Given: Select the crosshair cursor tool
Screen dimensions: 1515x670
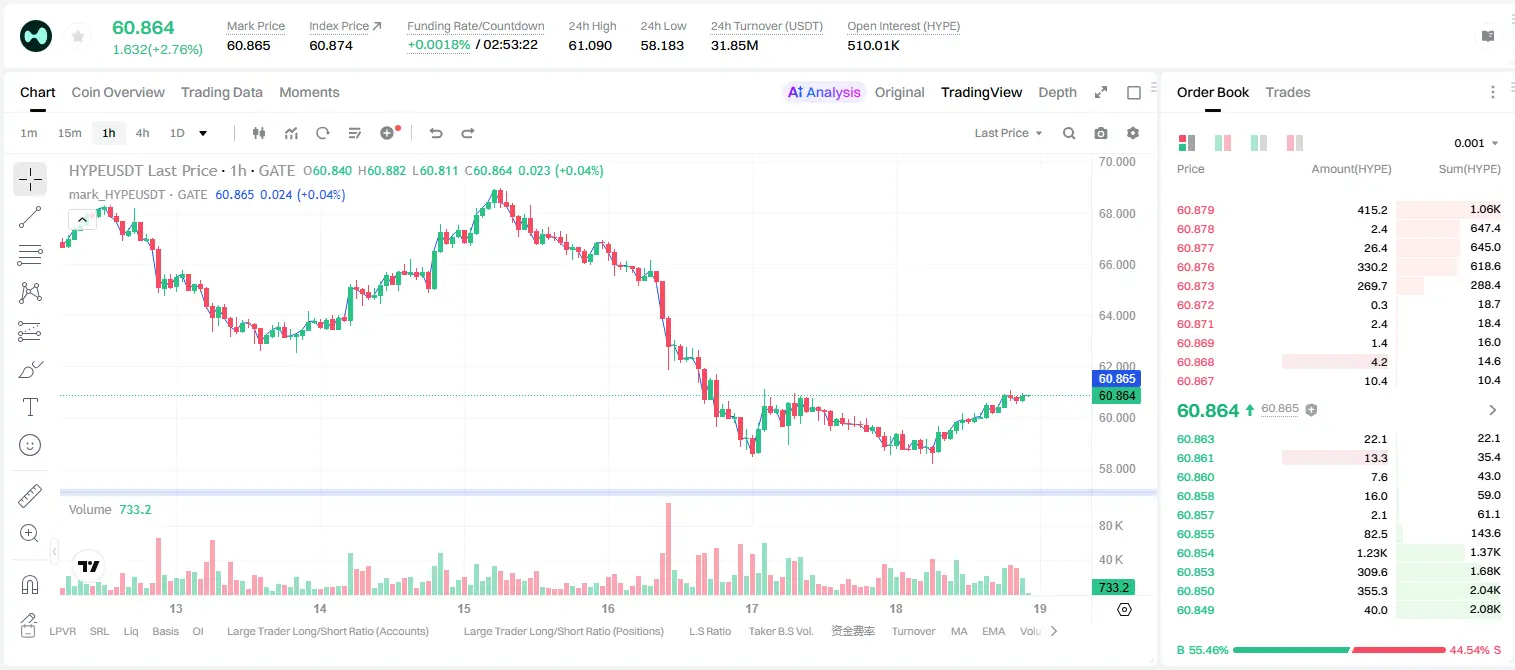Looking at the screenshot, I should [30, 179].
